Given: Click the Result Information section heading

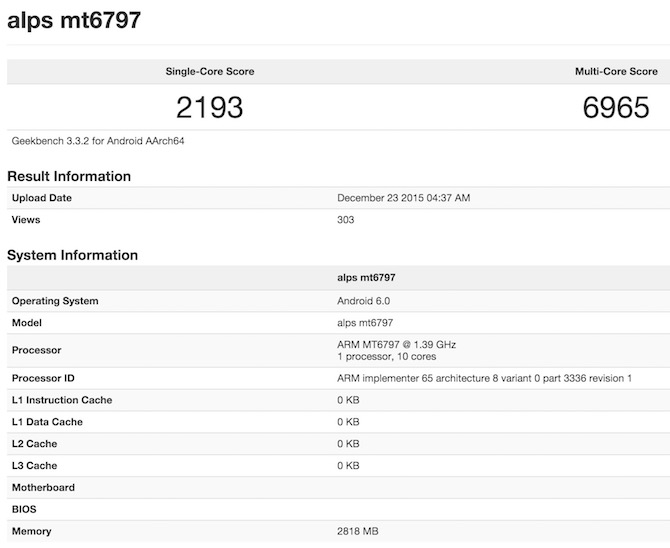Looking at the screenshot, I should coord(69,177).
